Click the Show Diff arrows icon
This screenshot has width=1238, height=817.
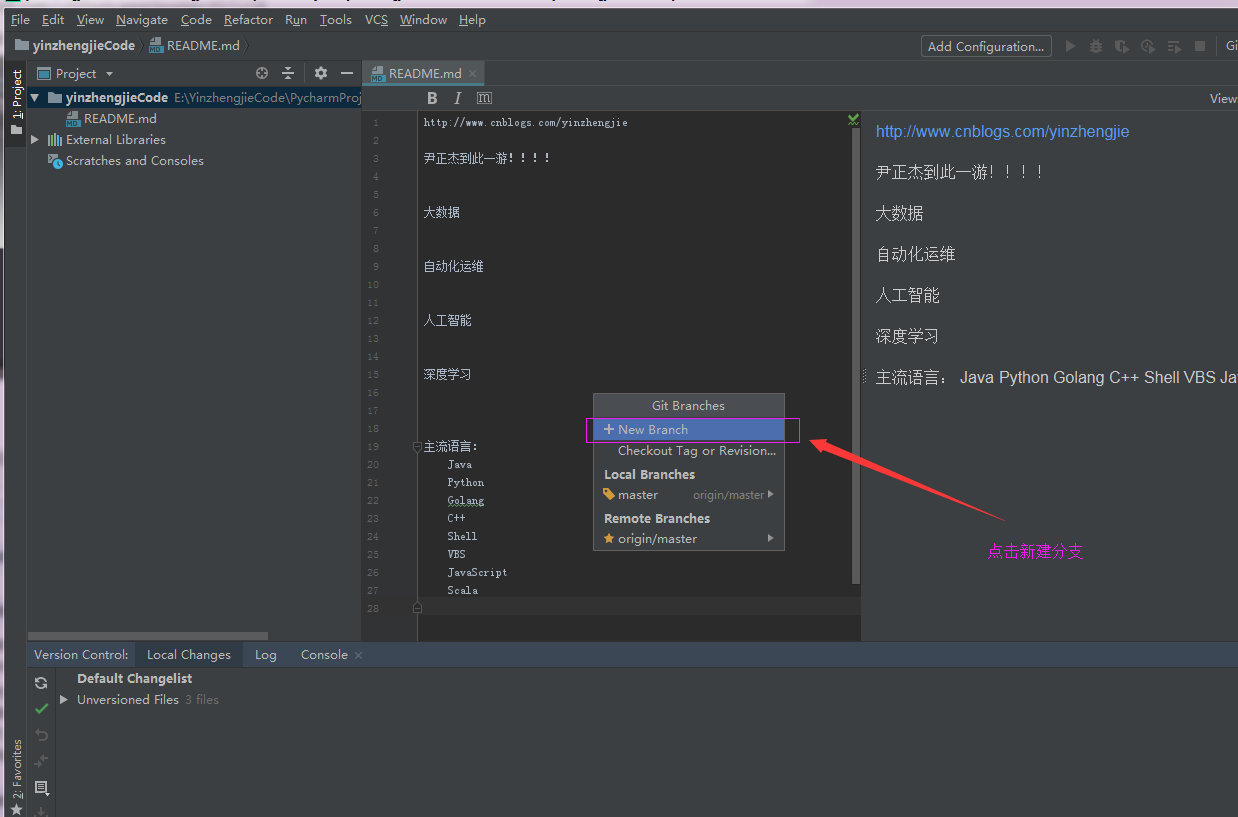(x=41, y=761)
